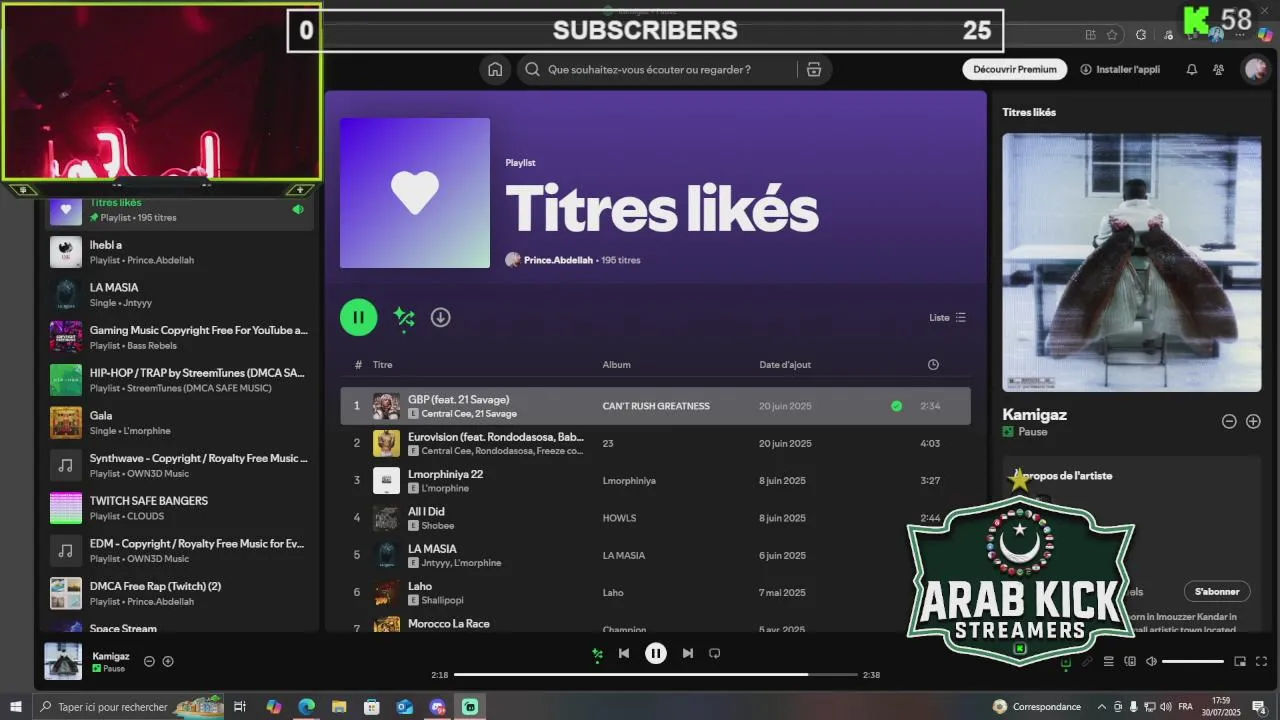Open the CAN'T RUSH GREATNESS album link
This screenshot has height=720, width=1280.
click(656, 406)
